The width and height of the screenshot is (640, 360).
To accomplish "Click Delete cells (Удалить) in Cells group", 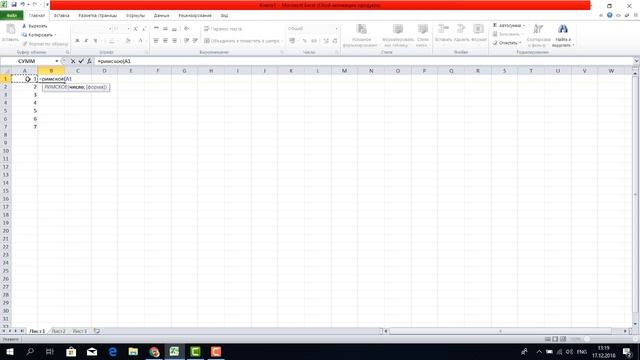I will pos(462,33).
